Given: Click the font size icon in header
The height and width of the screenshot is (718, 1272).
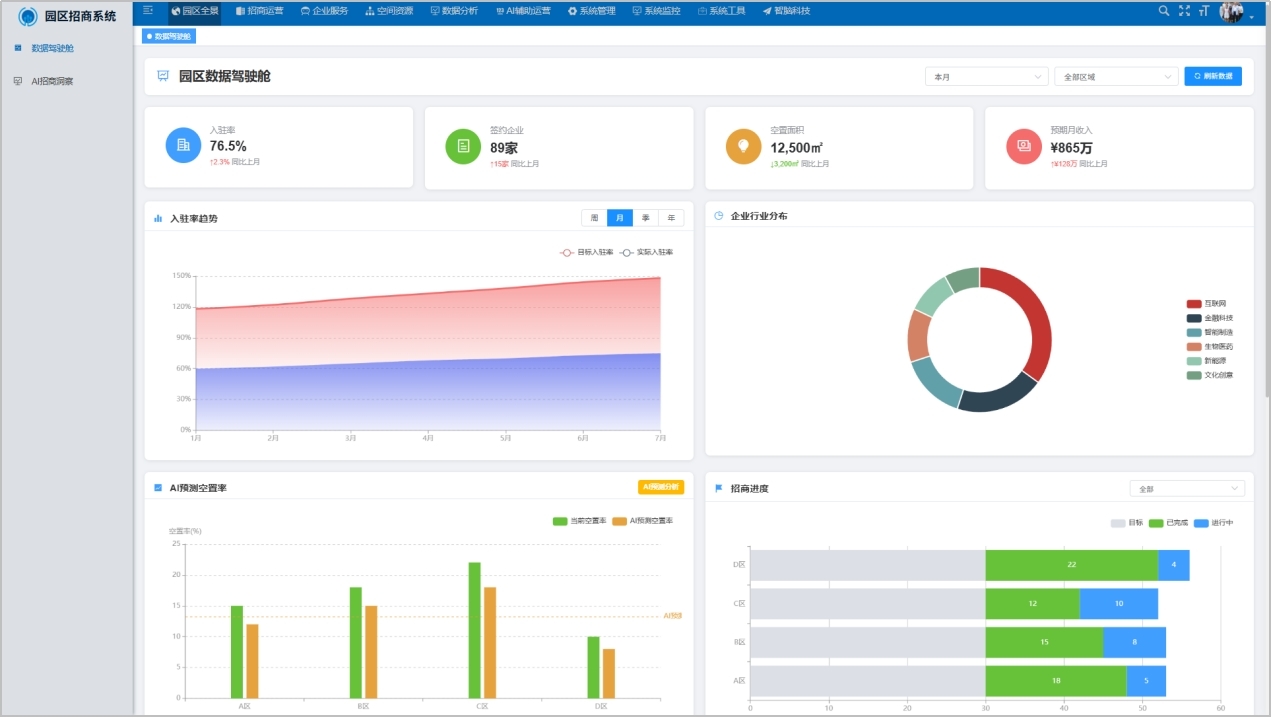Looking at the screenshot, I should point(1204,11).
